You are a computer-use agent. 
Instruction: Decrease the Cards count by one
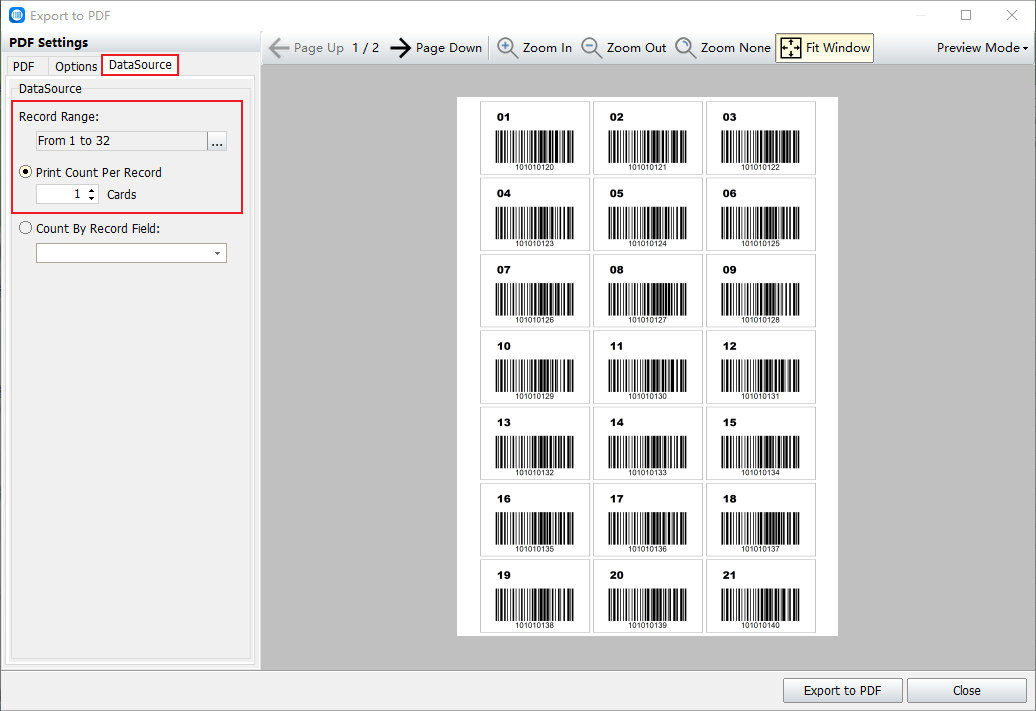(92, 198)
